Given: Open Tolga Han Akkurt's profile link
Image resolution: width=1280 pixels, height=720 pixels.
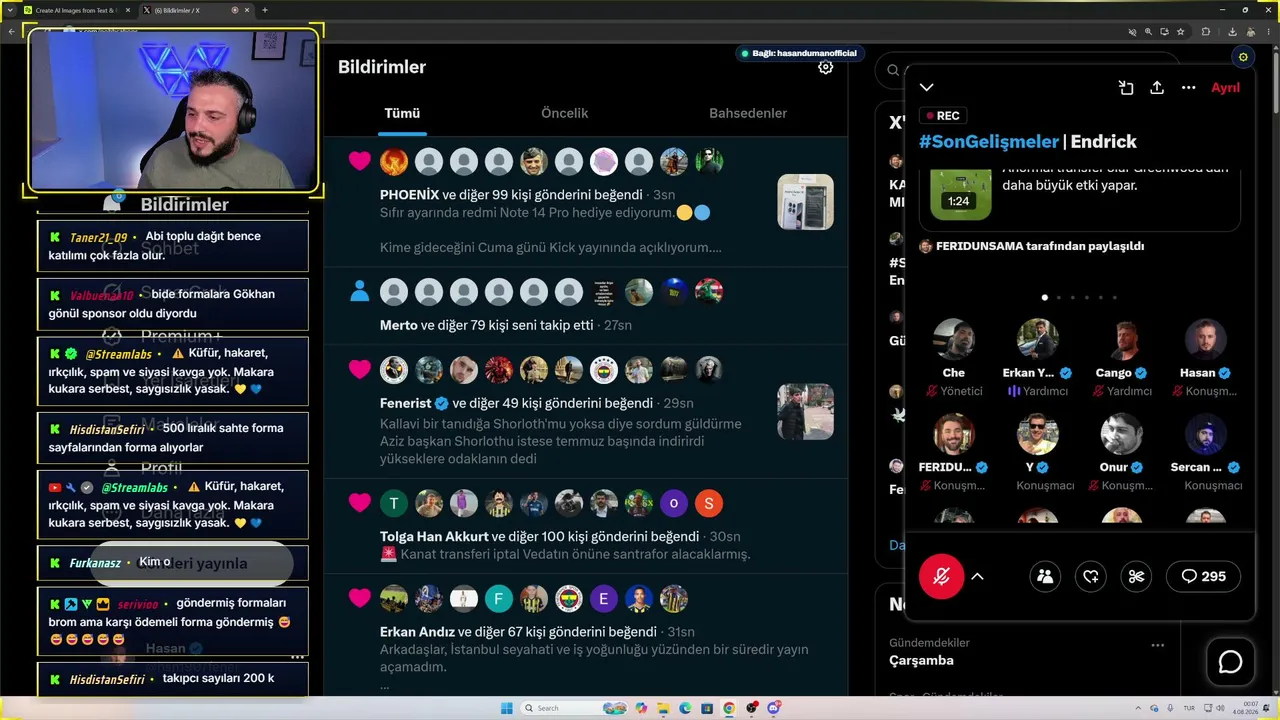Looking at the screenshot, I should [434, 537].
